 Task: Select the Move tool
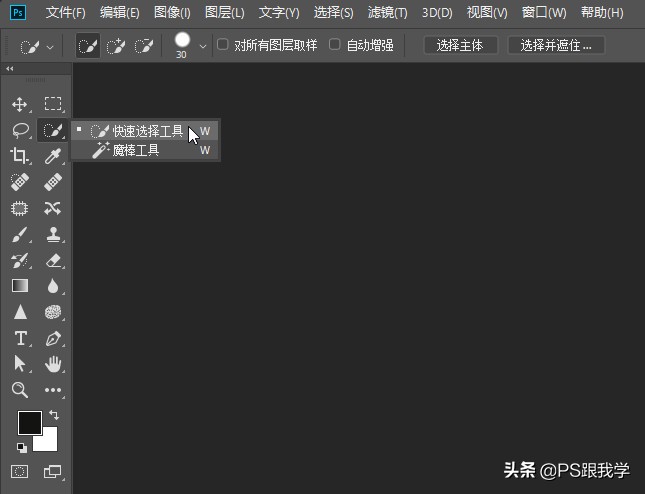pos(19,104)
